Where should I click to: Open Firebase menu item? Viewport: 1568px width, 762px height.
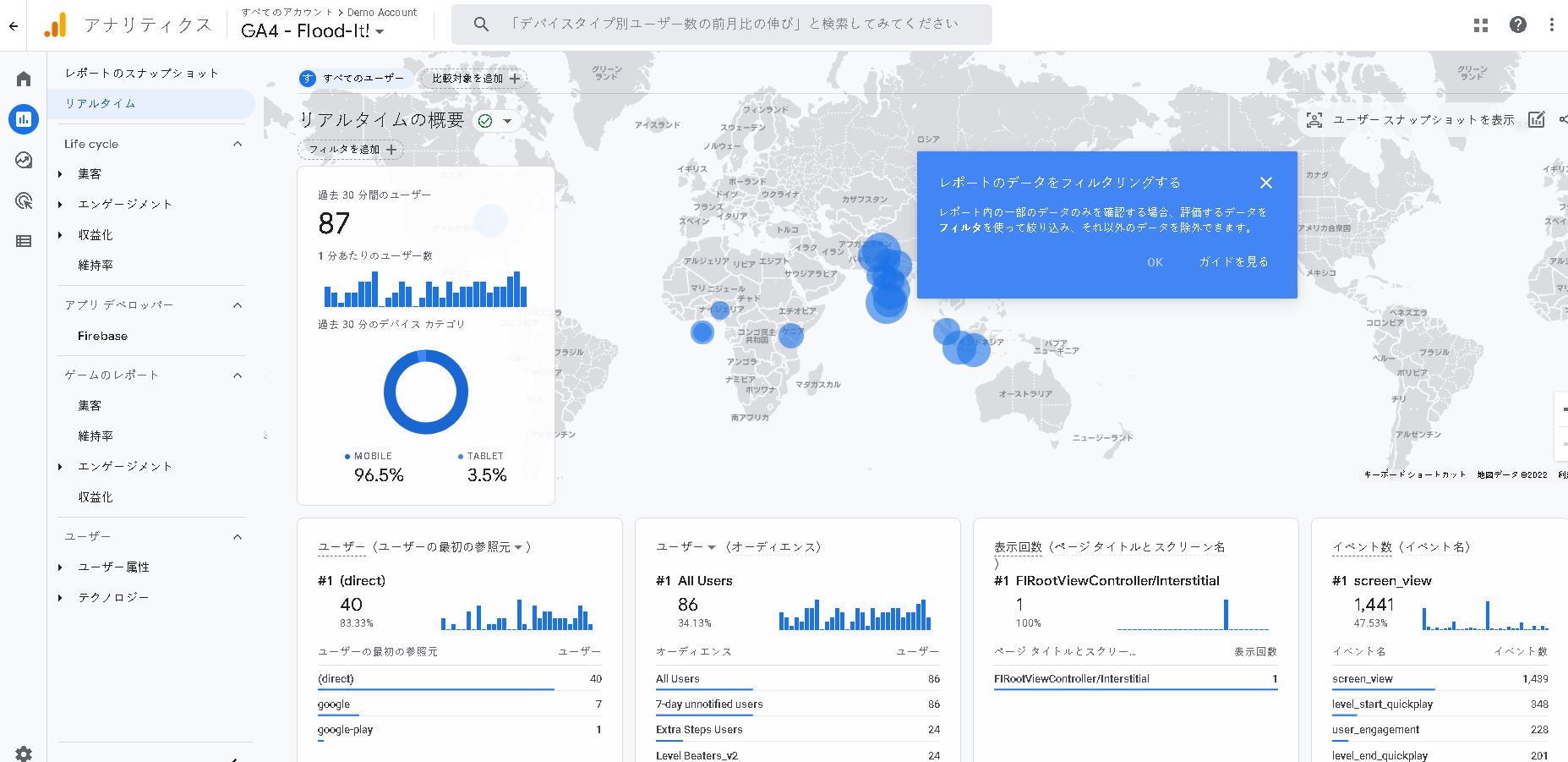[x=102, y=336]
